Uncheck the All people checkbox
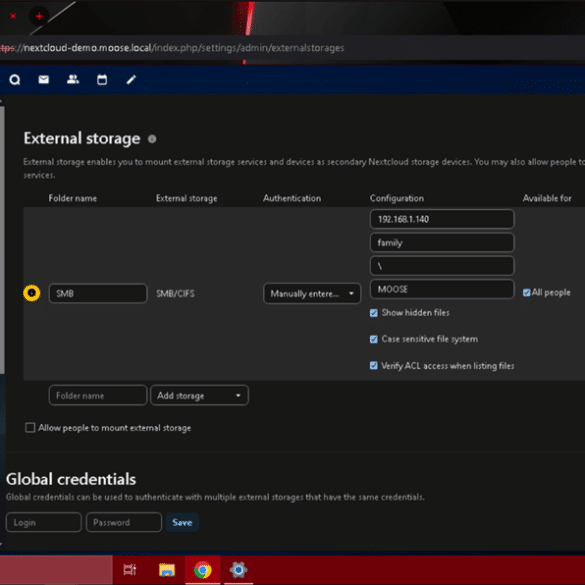This screenshot has height=585, width=585. click(x=526, y=292)
